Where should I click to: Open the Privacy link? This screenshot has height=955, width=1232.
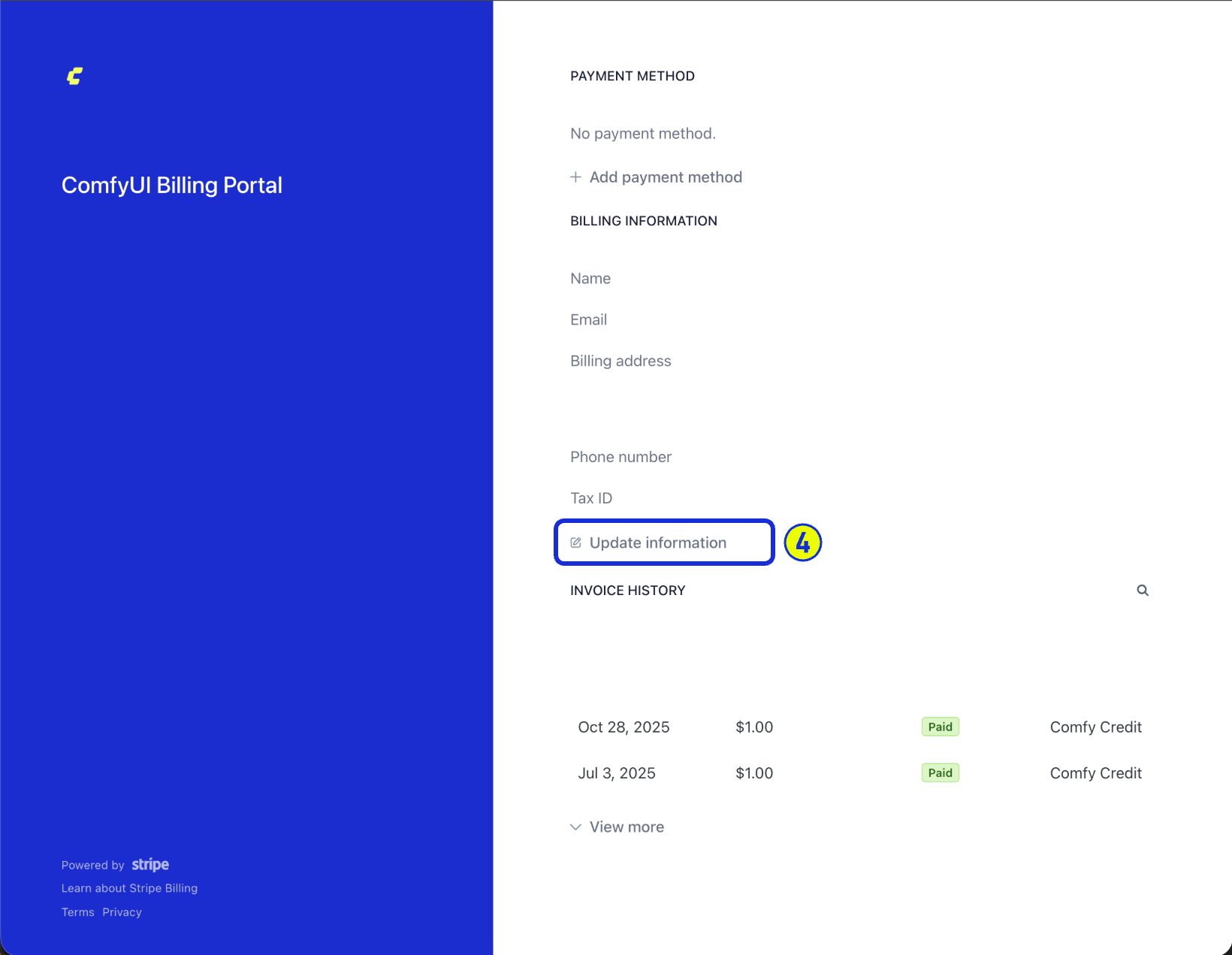point(122,911)
